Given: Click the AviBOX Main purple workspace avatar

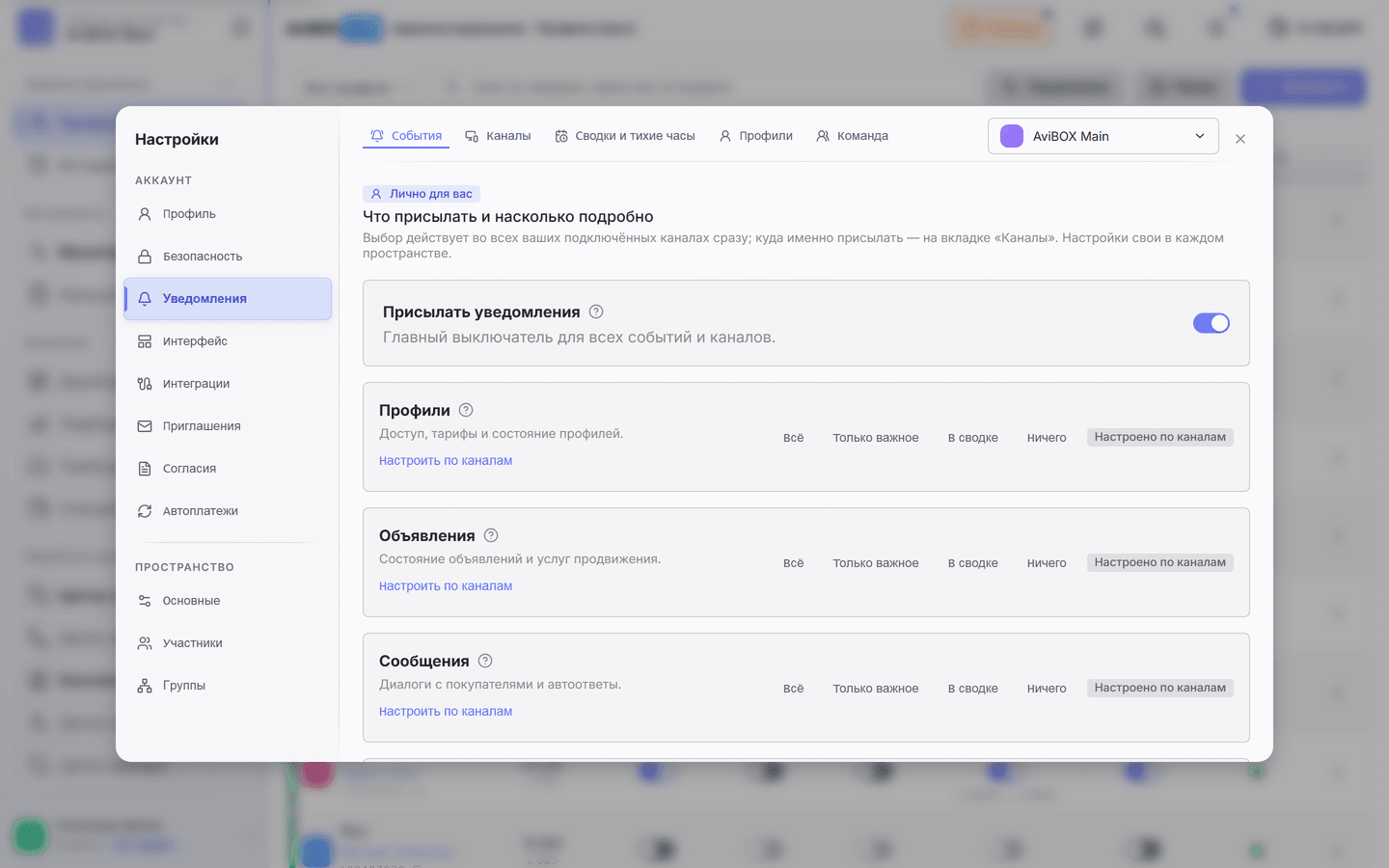Looking at the screenshot, I should tap(1012, 136).
